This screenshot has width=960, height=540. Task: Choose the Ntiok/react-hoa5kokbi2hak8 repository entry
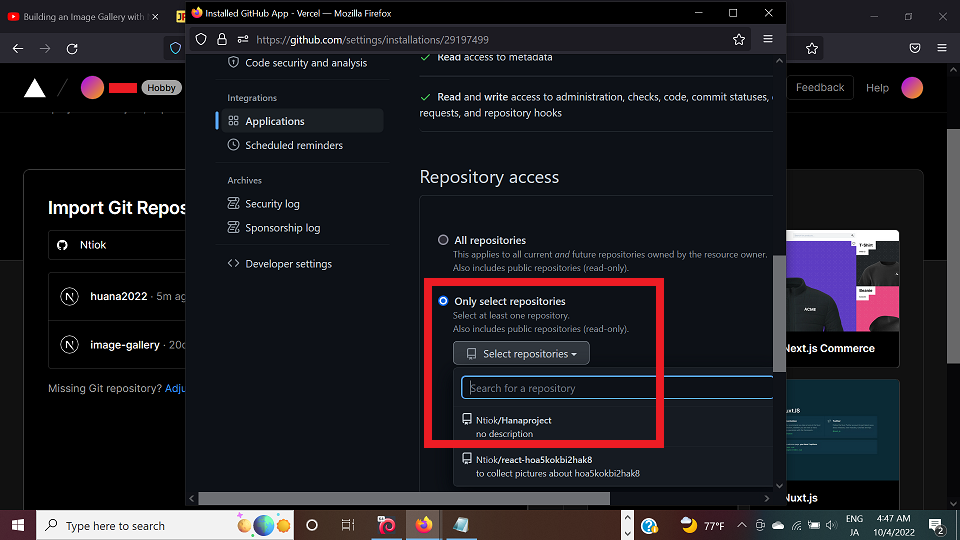point(613,466)
